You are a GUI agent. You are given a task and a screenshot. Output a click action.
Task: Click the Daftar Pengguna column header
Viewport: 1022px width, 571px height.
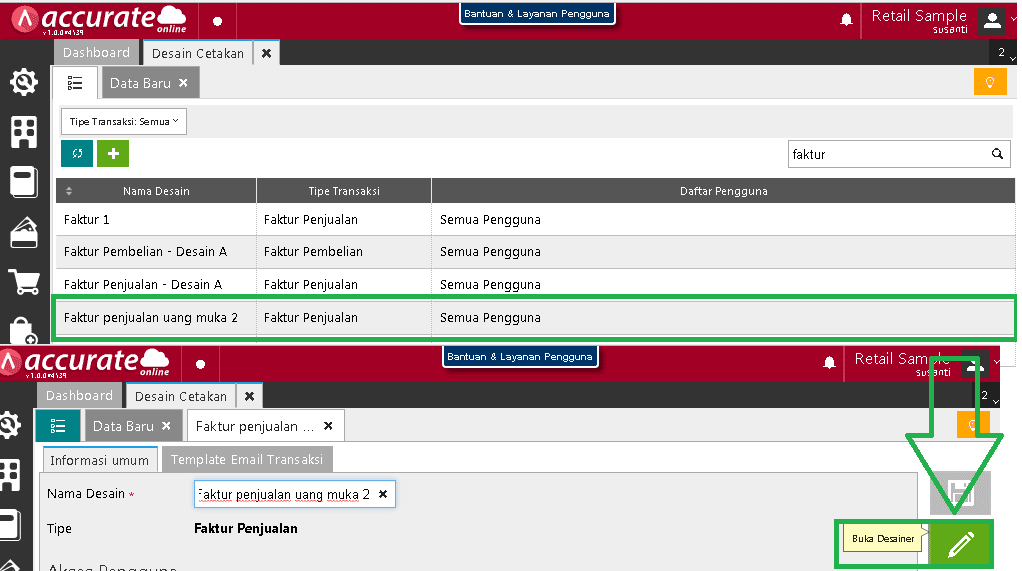[x=723, y=191]
